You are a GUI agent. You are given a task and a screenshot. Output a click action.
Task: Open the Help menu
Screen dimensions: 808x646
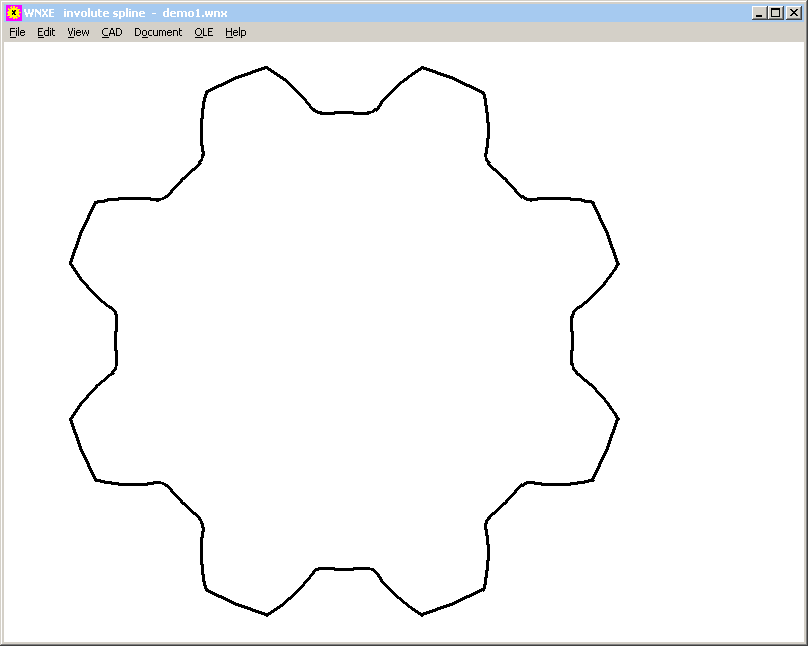(235, 32)
